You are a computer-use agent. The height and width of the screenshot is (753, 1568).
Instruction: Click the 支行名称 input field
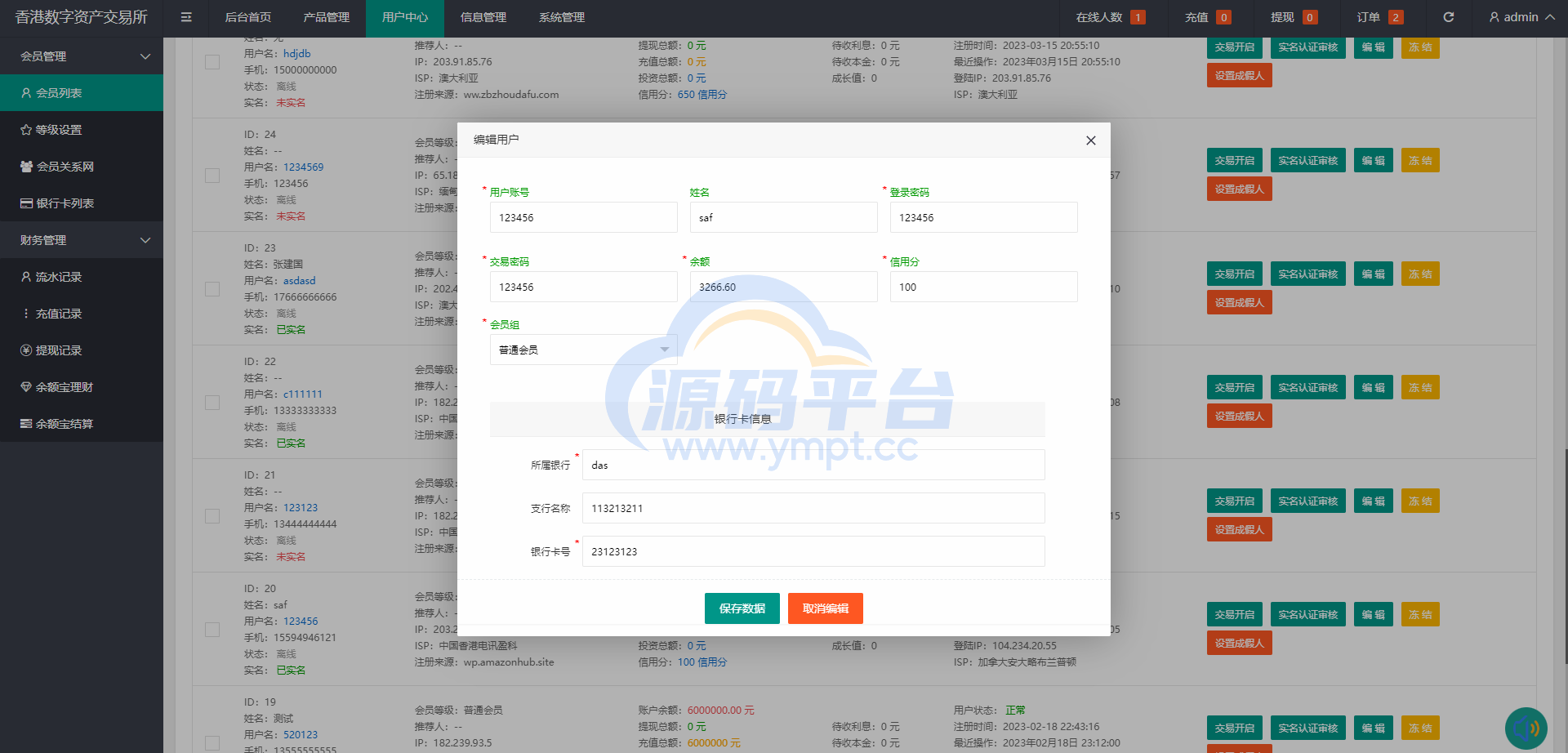pyautogui.click(x=813, y=508)
